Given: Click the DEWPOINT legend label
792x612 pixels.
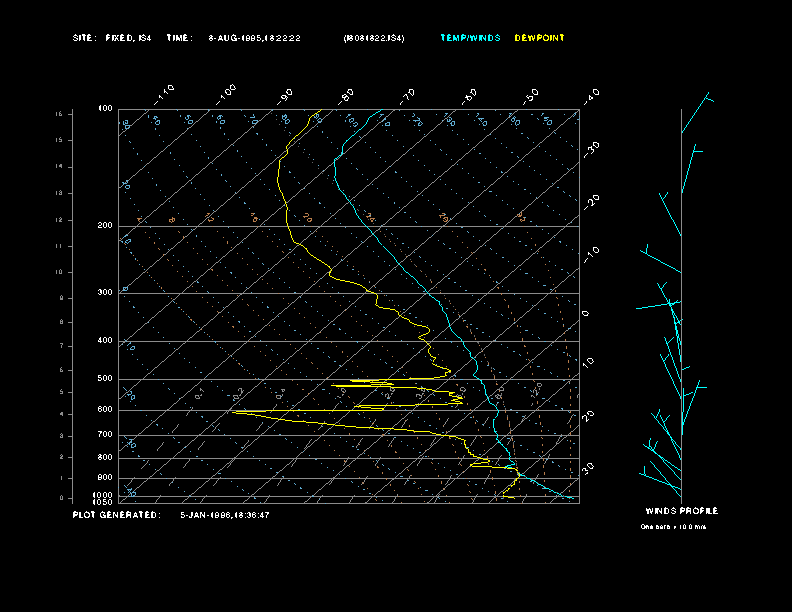Looking at the screenshot, I should click(x=539, y=38).
